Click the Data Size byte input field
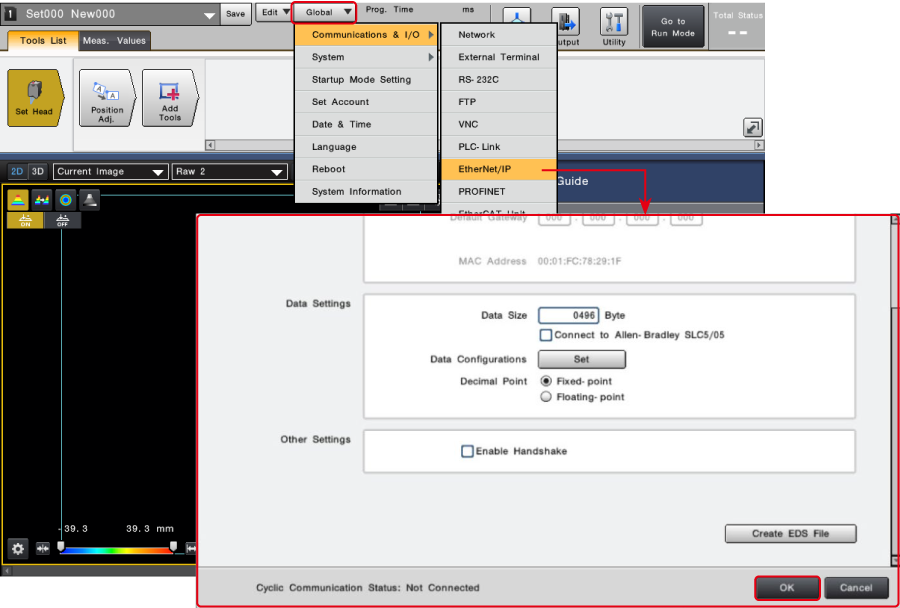 click(568, 315)
